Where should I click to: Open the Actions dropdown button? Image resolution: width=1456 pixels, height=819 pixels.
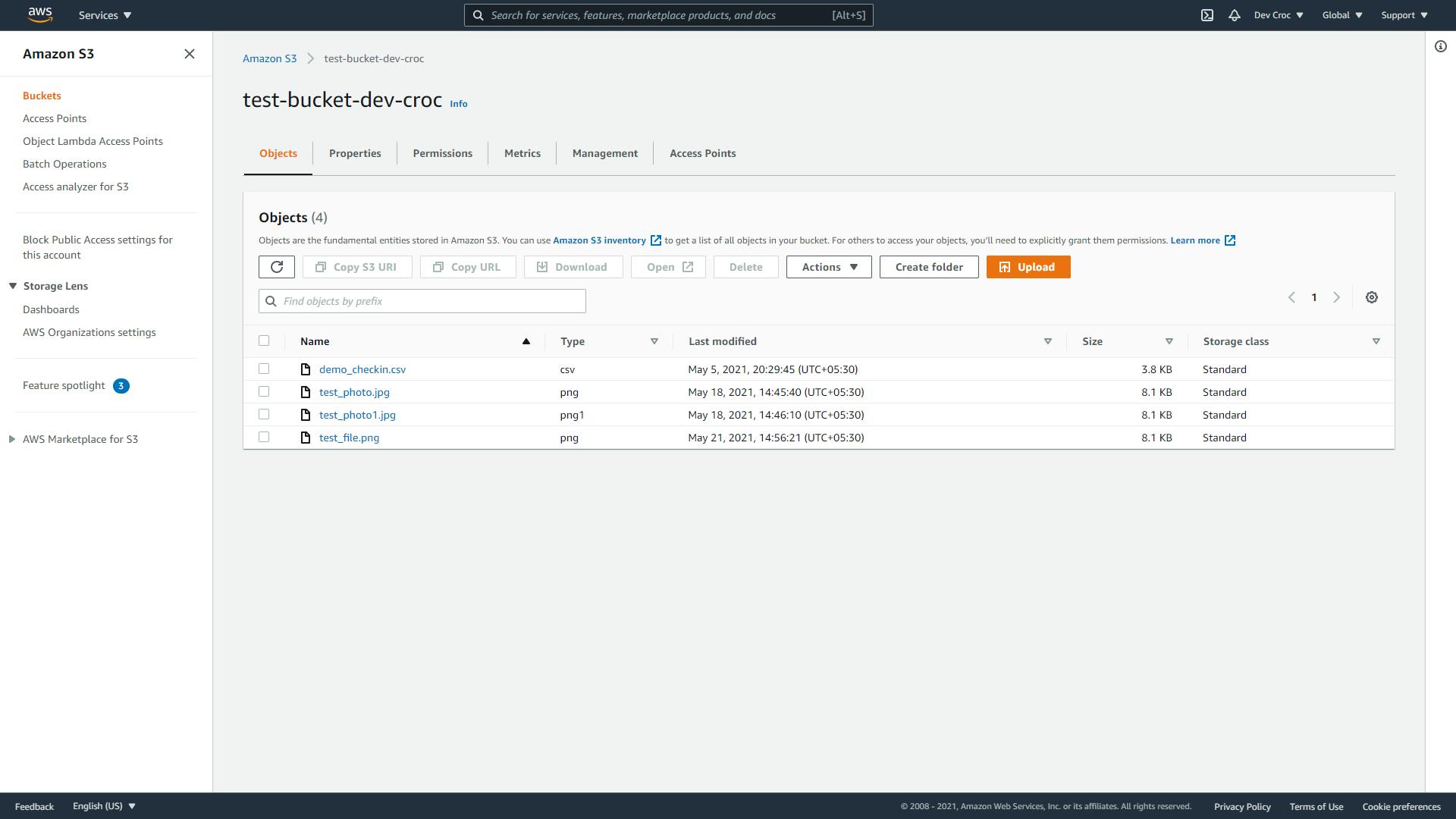[829, 267]
